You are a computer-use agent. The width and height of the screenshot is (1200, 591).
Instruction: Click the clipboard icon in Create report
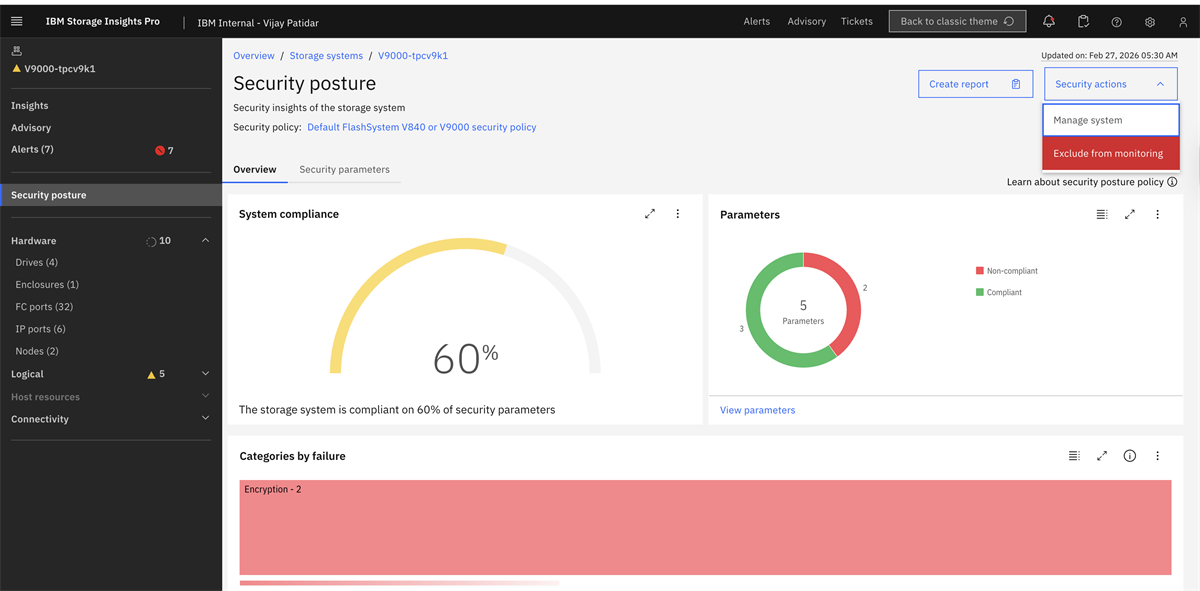coord(1016,84)
